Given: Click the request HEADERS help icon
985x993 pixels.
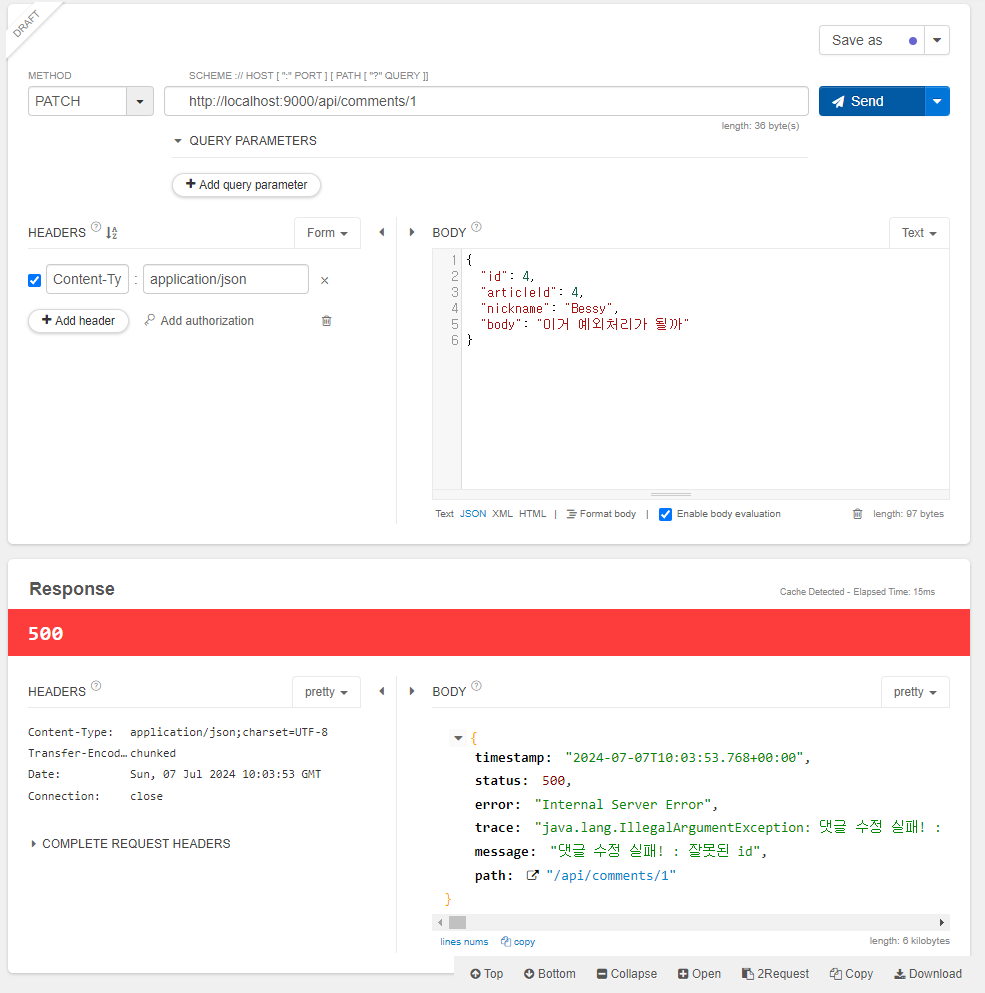Looking at the screenshot, I should pos(96,227).
